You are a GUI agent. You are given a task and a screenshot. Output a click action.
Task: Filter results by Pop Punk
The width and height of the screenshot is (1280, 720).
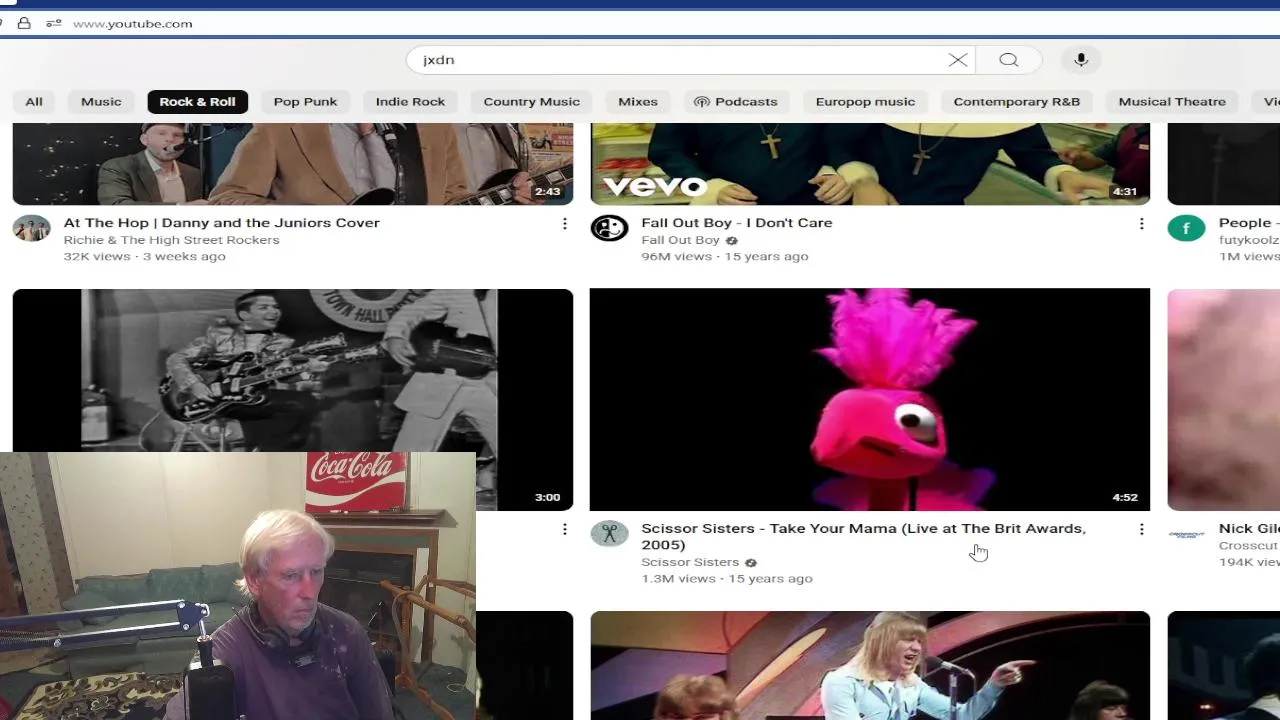[x=305, y=101]
